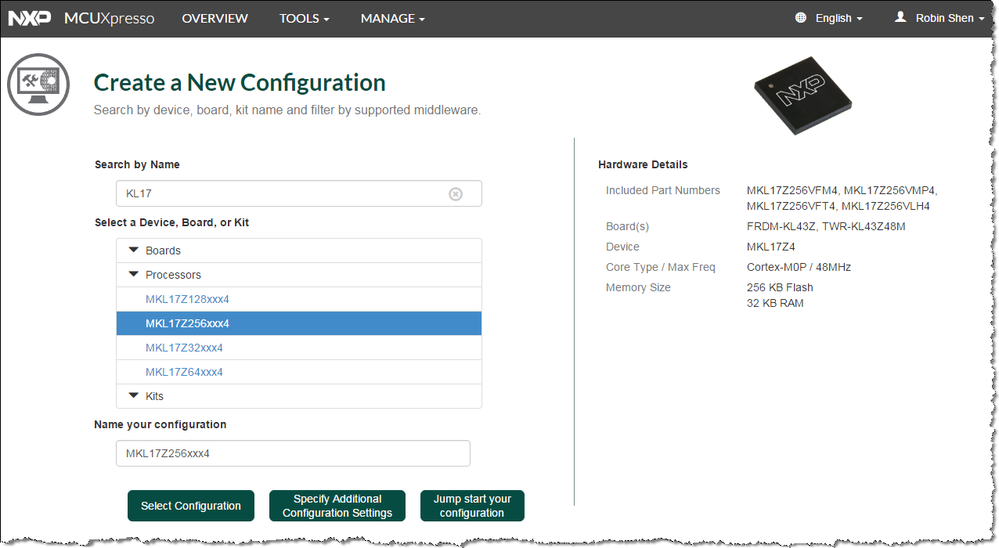Image resolution: width=999 pixels, height=548 pixels.
Task: Open the TOOLS dropdown menu
Action: (304, 18)
